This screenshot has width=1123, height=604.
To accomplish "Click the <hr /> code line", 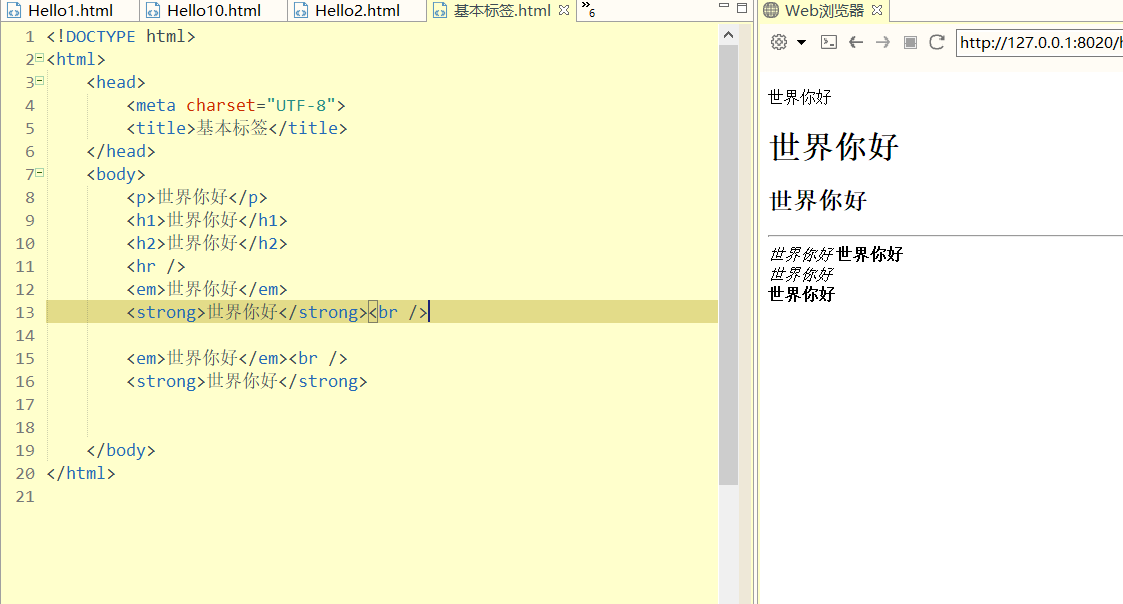I will tap(156, 267).
